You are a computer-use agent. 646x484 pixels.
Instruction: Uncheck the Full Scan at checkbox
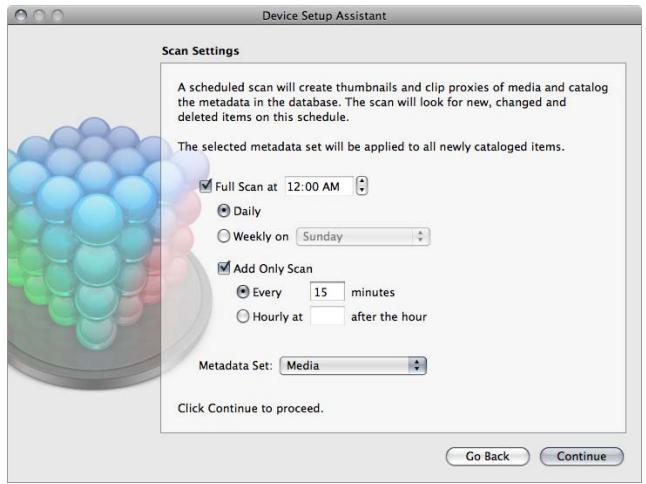click(205, 186)
